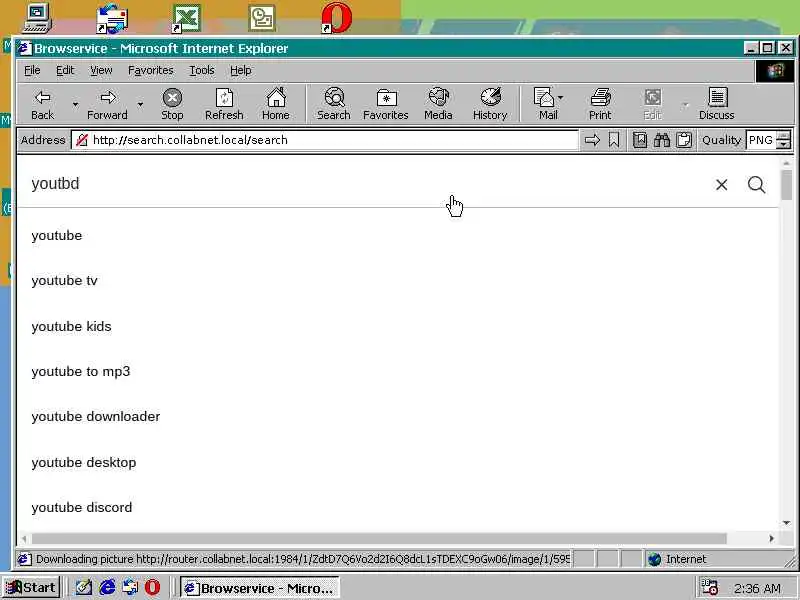
Task: Open the Mail button dropdown arrow
Action: [561, 97]
